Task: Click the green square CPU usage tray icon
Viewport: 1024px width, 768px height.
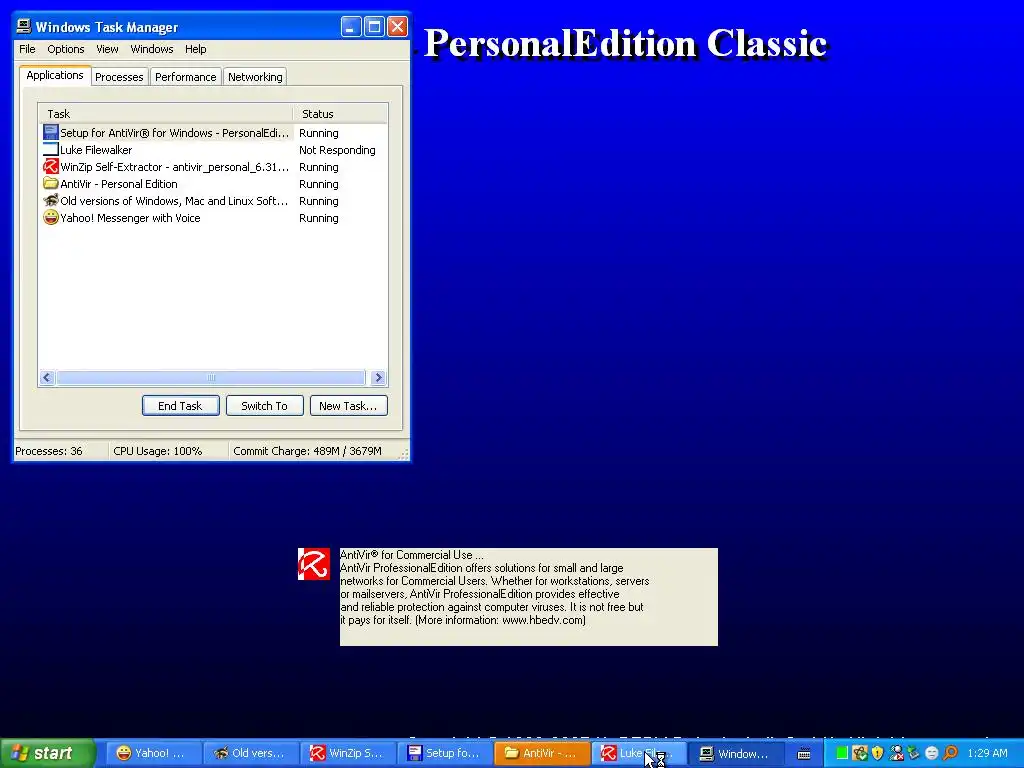Action: [x=842, y=753]
